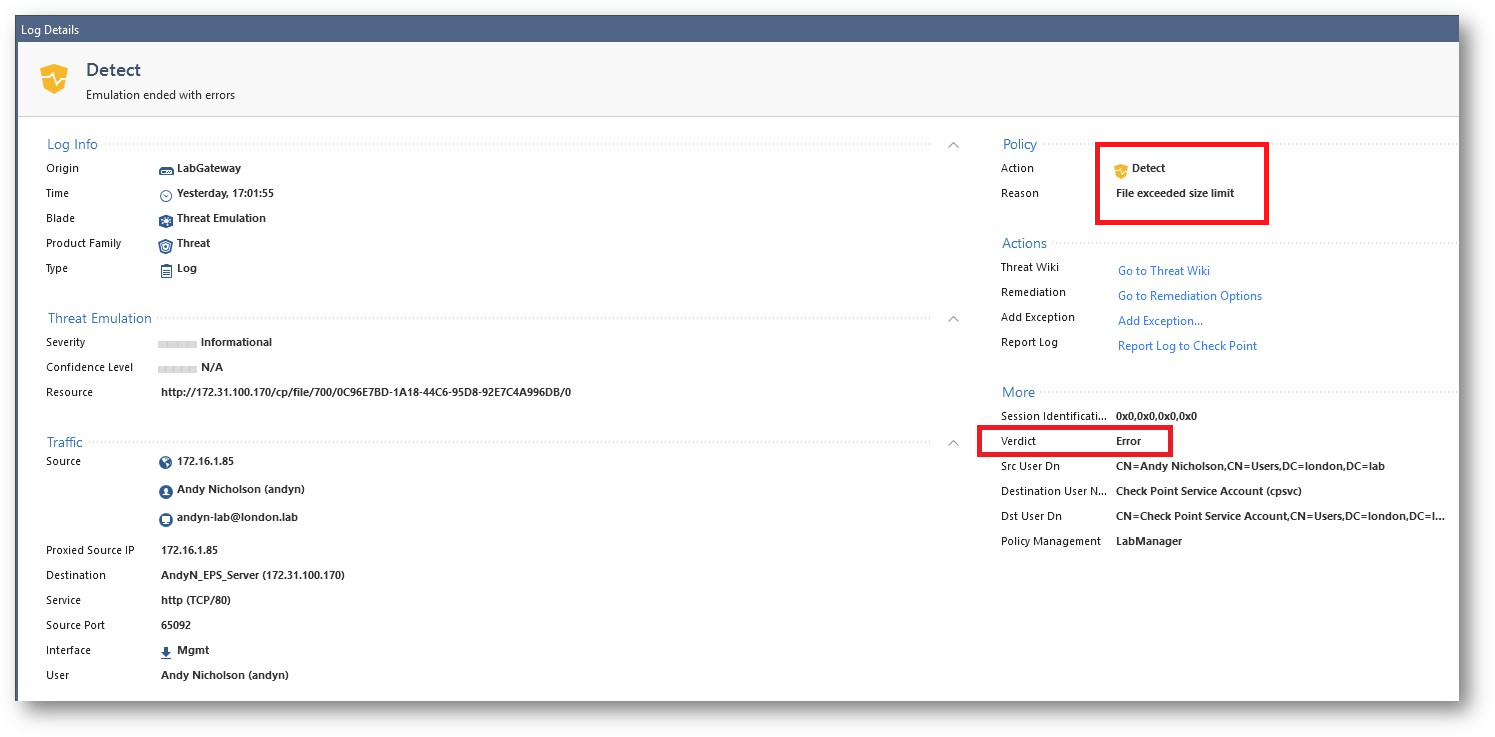1495x737 pixels.
Task: Select the source port value 65092
Action: click(x=176, y=625)
